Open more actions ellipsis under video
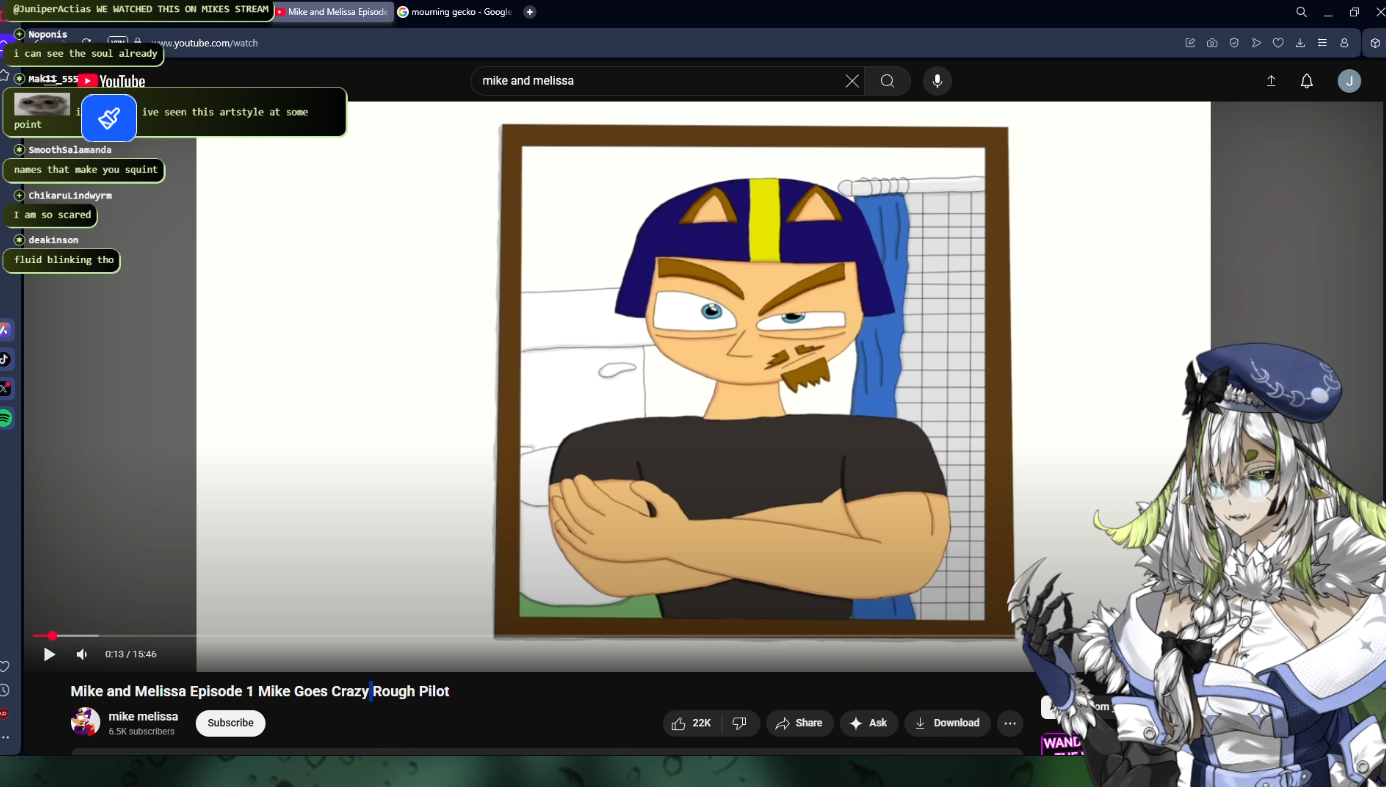Viewport: 1386px width, 787px height. pyautogui.click(x=1010, y=723)
